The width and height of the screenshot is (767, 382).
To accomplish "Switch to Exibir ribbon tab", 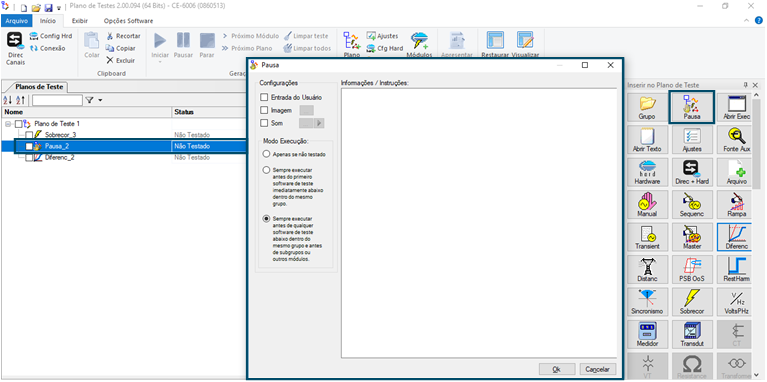I will pyautogui.click(x=80, y=21).
